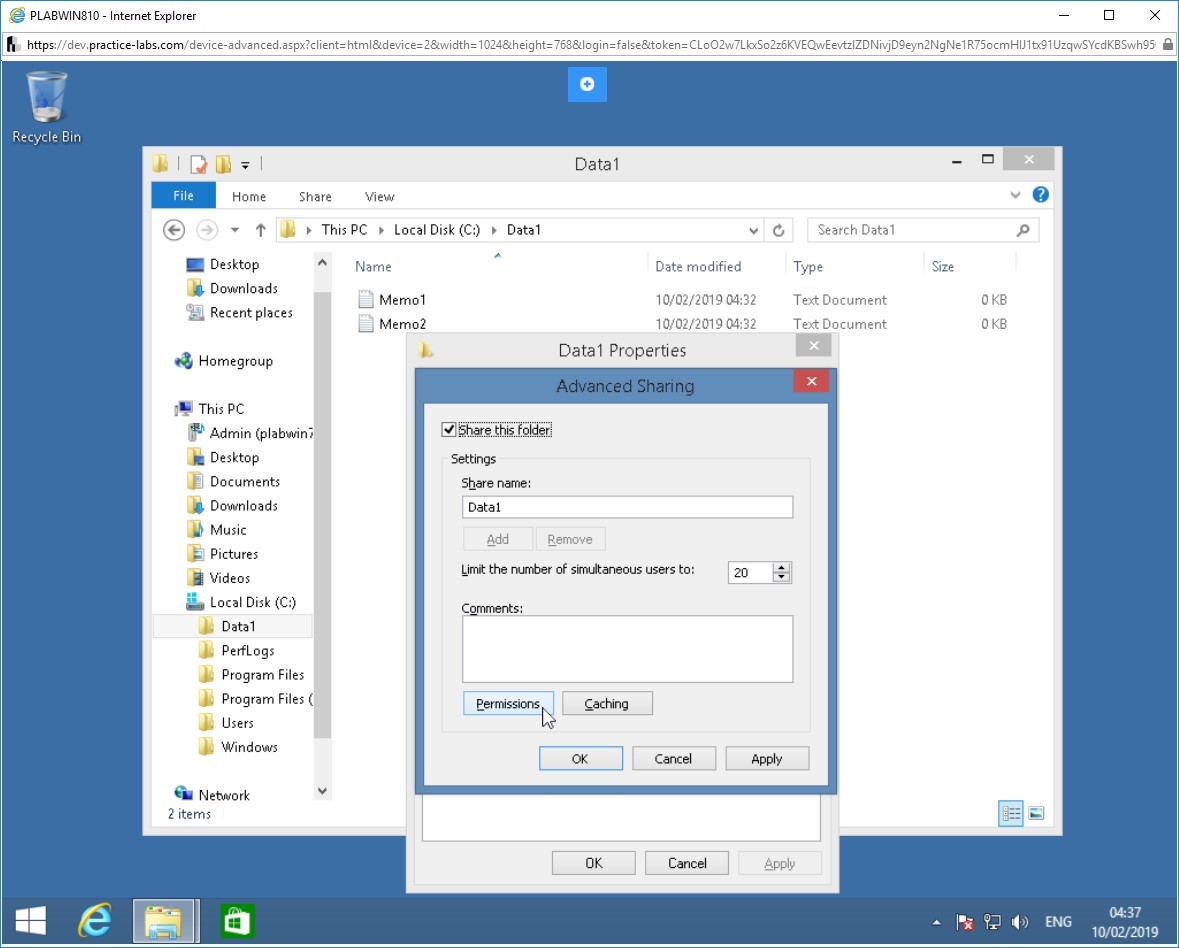This screenshot has height=948, width=1179.
Task: Click the Comments text box
Action: point(627,650)
